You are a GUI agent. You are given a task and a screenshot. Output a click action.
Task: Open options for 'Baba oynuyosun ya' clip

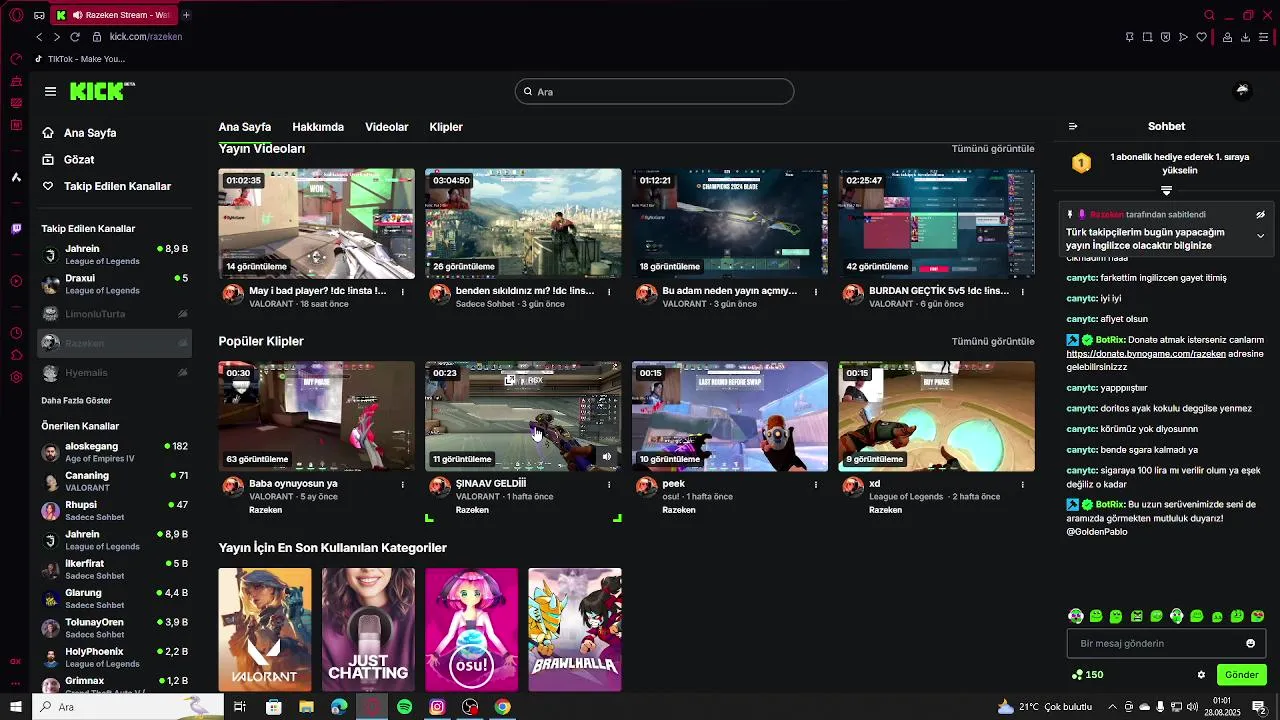click(x=403, y=484)
